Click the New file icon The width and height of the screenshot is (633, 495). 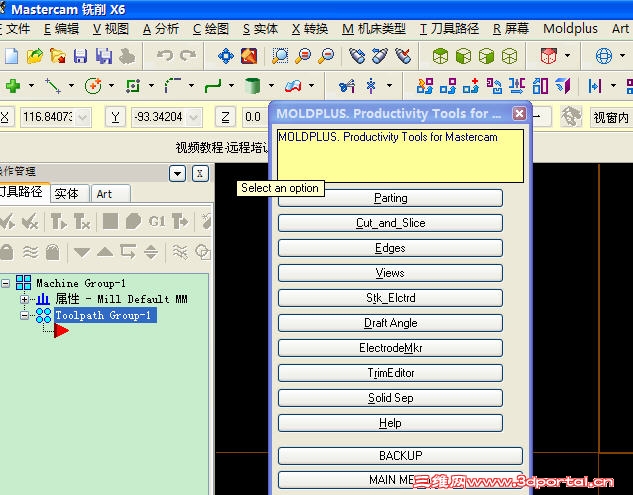click(x=11, y=56)
